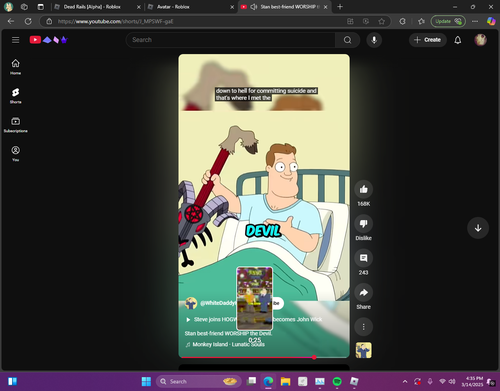Open a new browser tab

pos(340,7)
